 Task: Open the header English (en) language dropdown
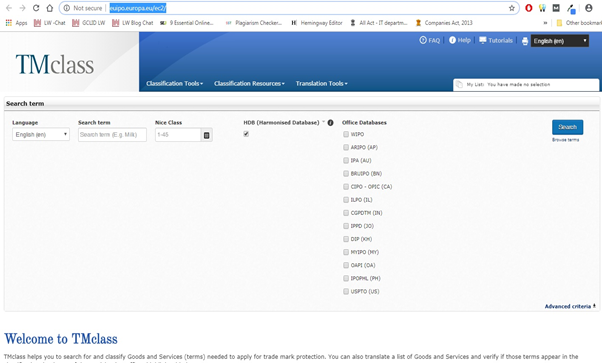tap(560, 41)
